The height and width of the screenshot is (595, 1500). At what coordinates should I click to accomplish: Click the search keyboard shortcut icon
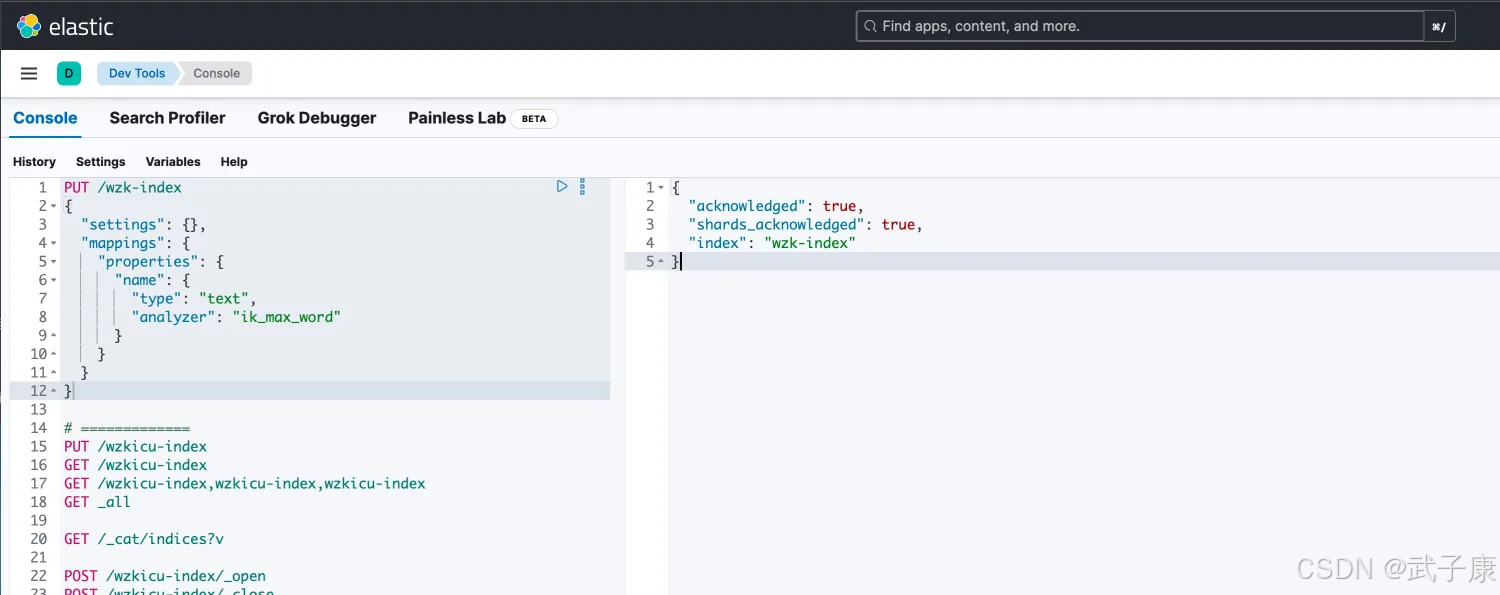(x=1439, y=27)
